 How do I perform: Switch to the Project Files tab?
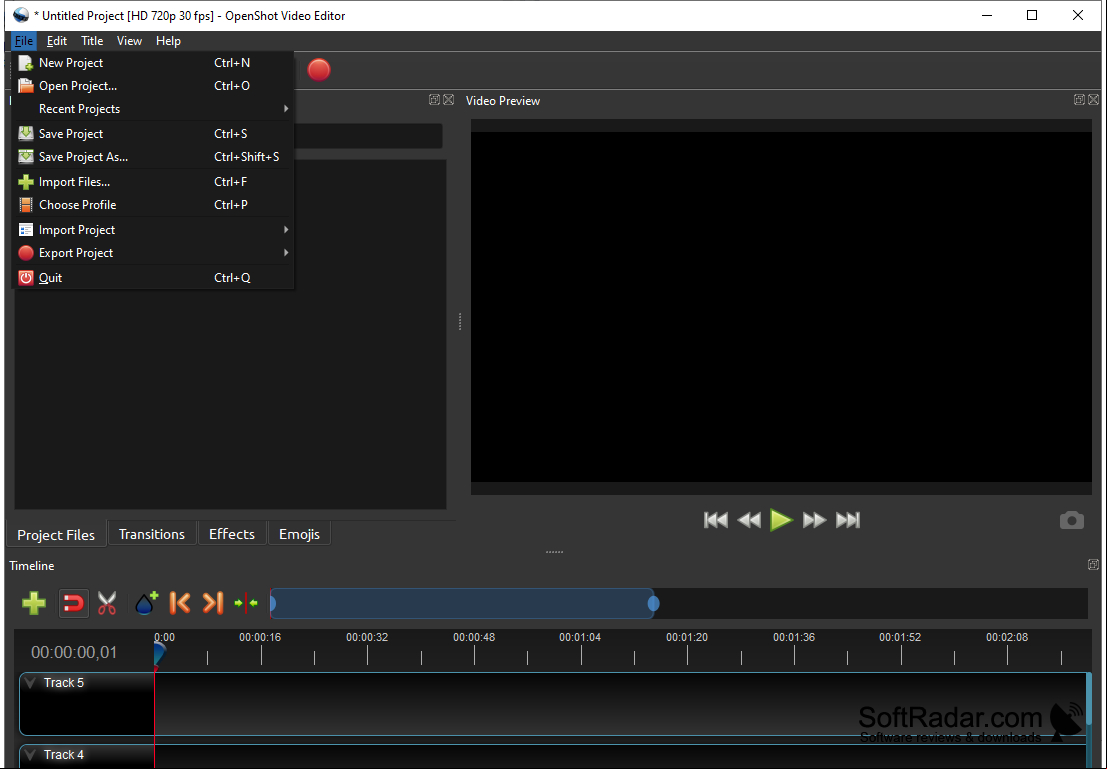[56, 535]
